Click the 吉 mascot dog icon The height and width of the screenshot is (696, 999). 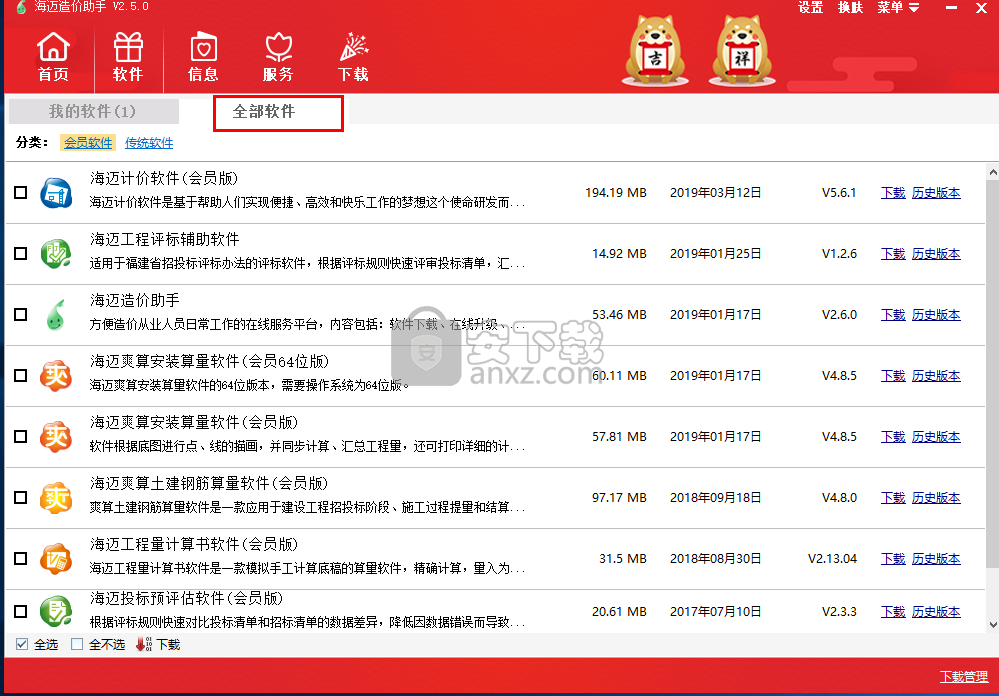(655, 51)
